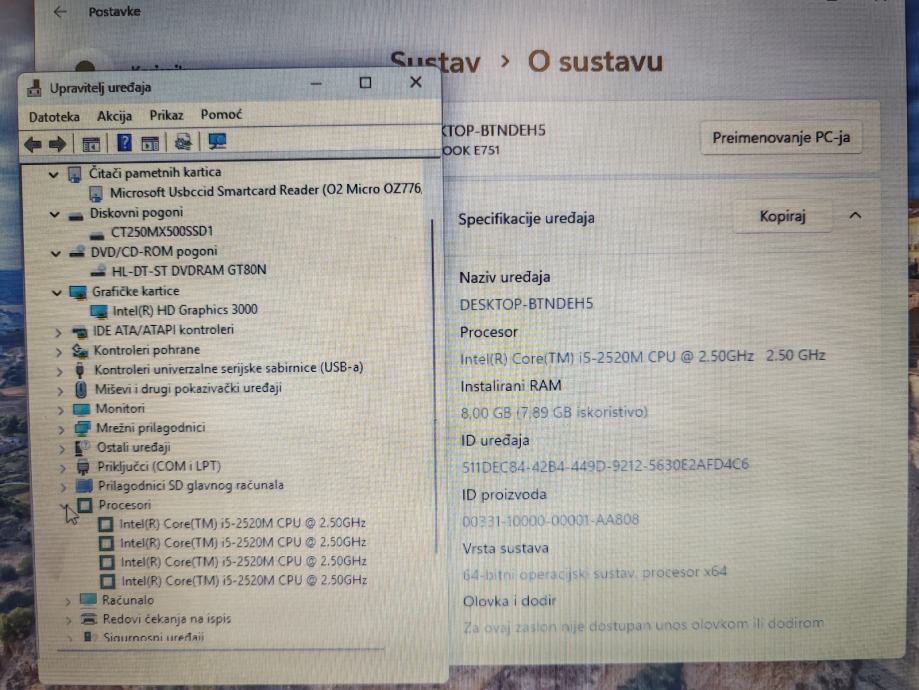The width and height of the screenshot is (919, 690).
Task: Expand the Kontroleri pohrane node
Action: click(x=59, y=352)
